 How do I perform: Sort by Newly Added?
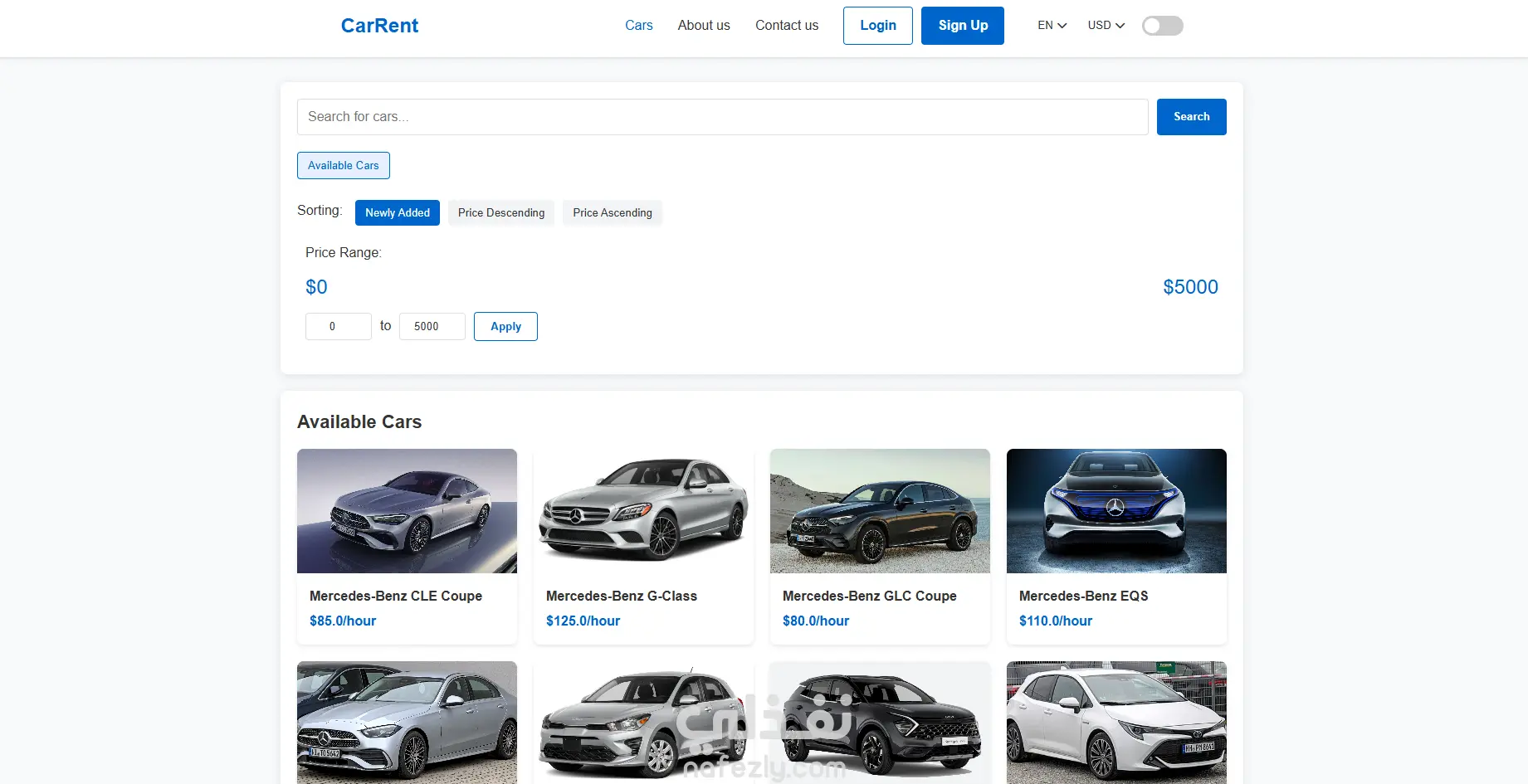398,212
